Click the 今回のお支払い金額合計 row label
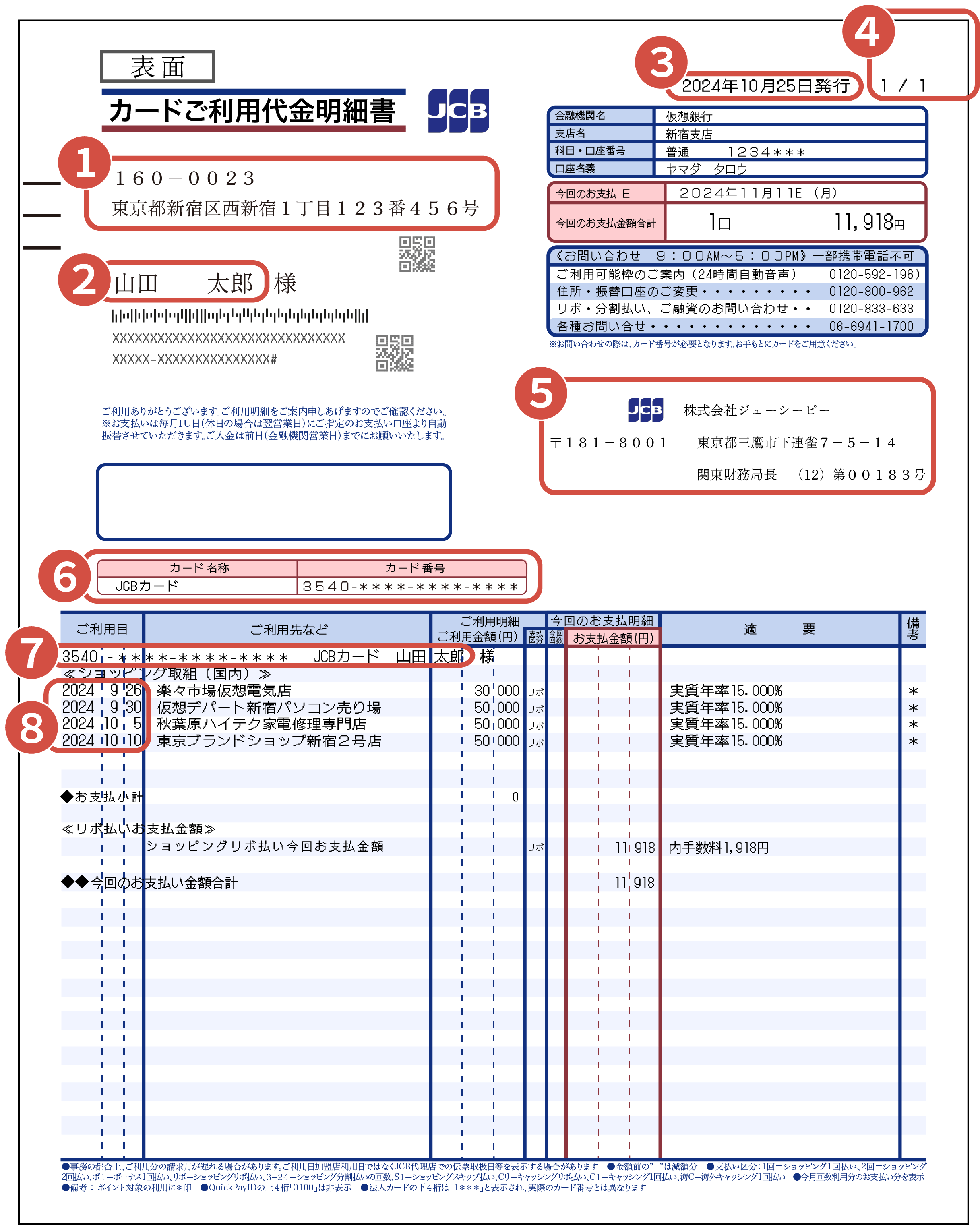The height and width of the screenshot is (1225, 980). 149,882
